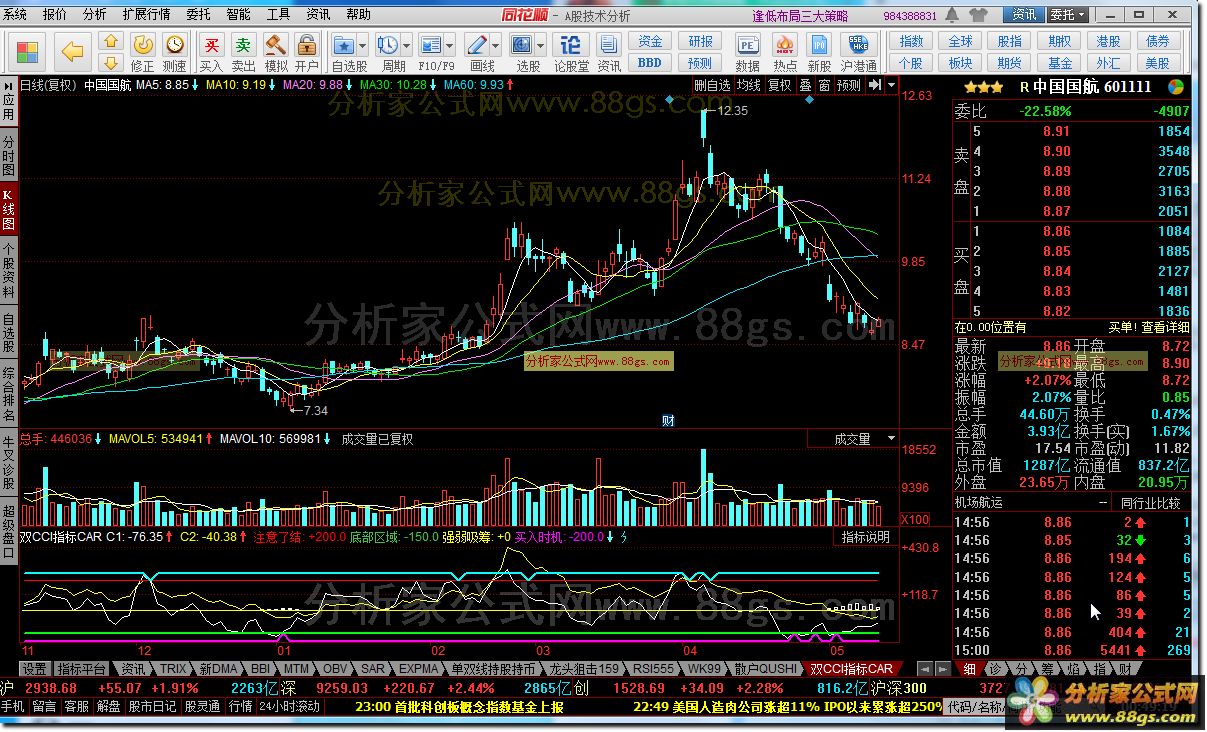Collapse the 机场航运 panel minus expander
The image size is (1207, 732).
1103,503
